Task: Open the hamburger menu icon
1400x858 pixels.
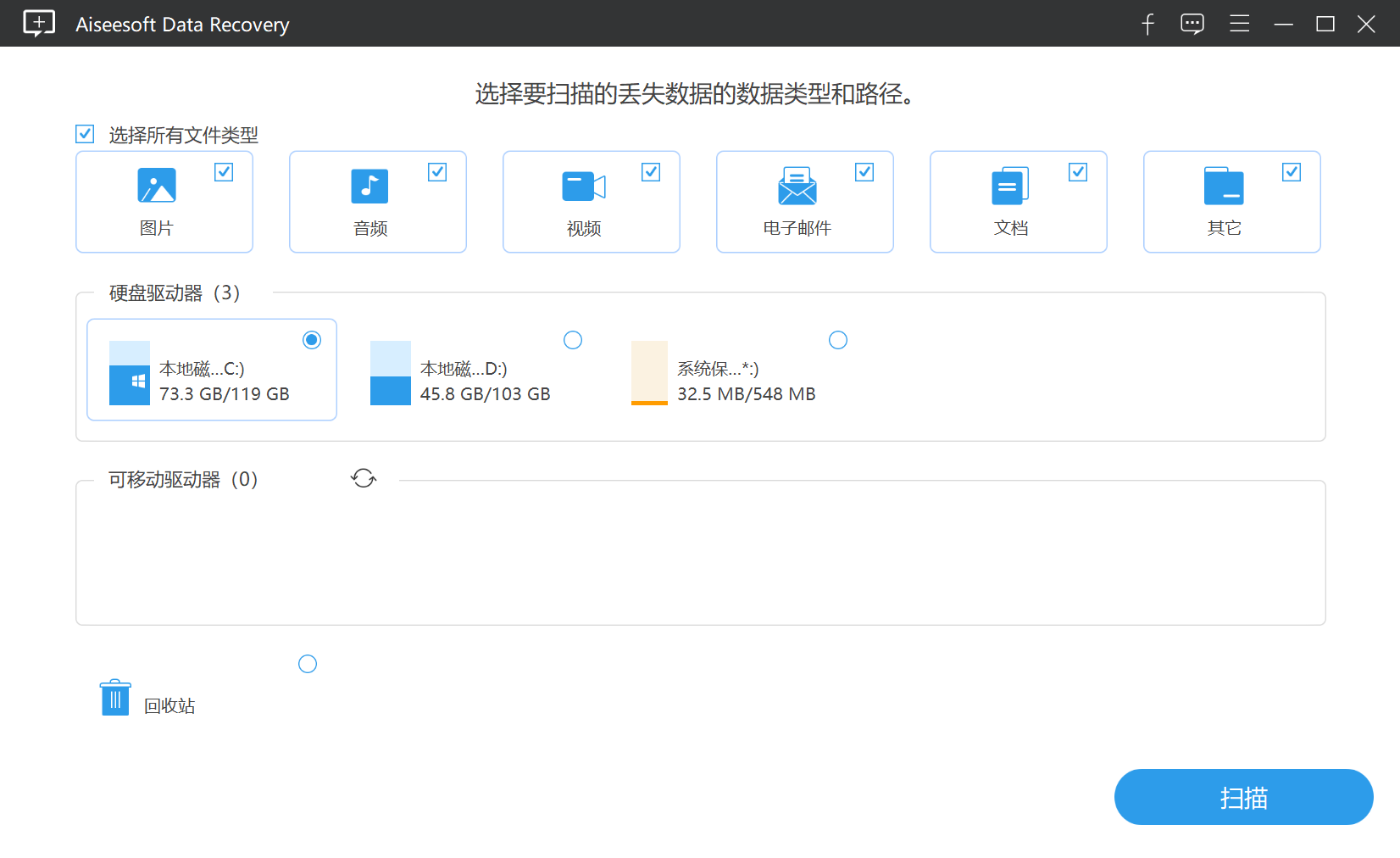Action: pyautogui.click(x=1240, y=24)
